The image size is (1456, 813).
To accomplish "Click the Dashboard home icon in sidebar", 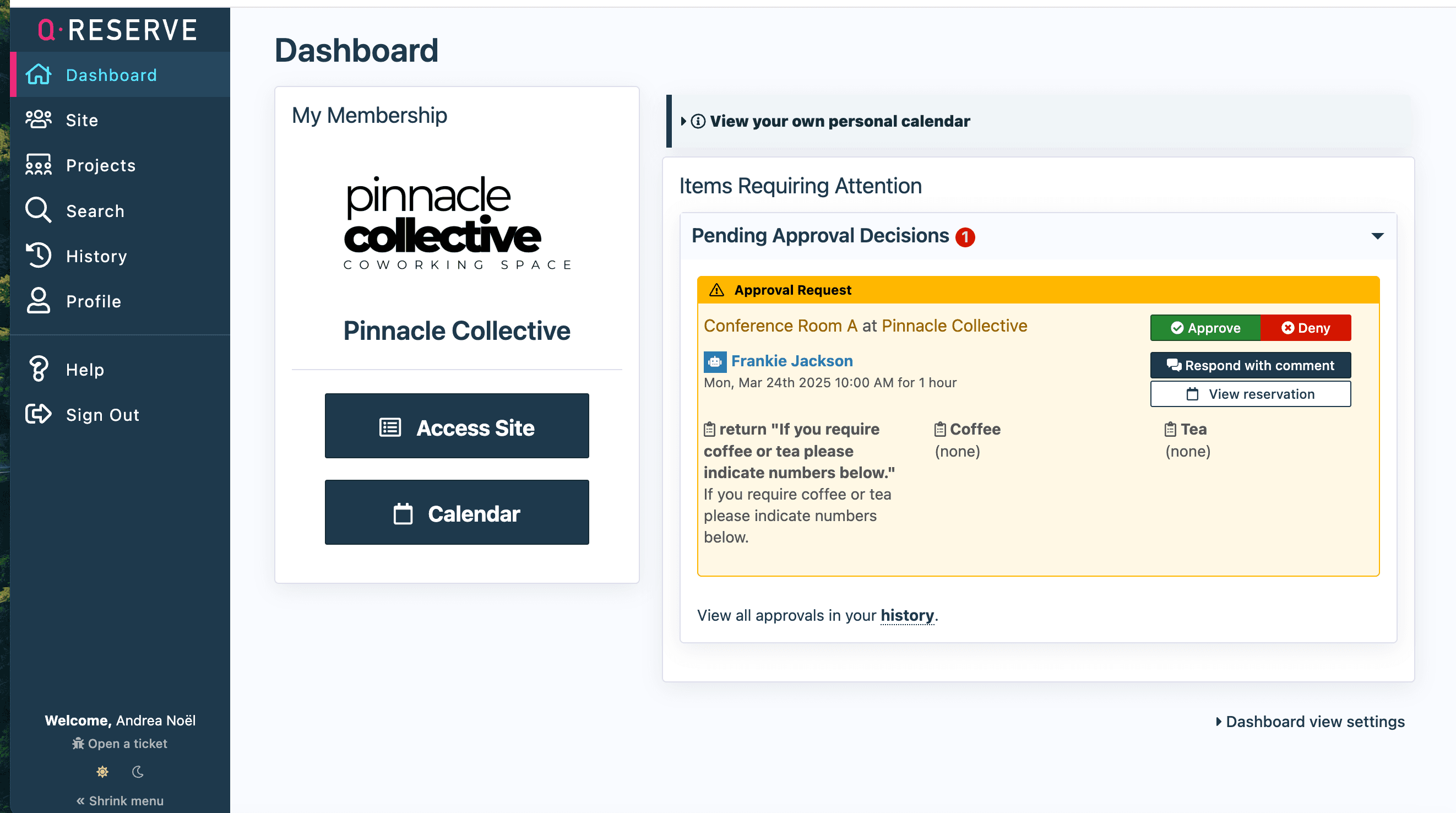I will coord(39,74).
